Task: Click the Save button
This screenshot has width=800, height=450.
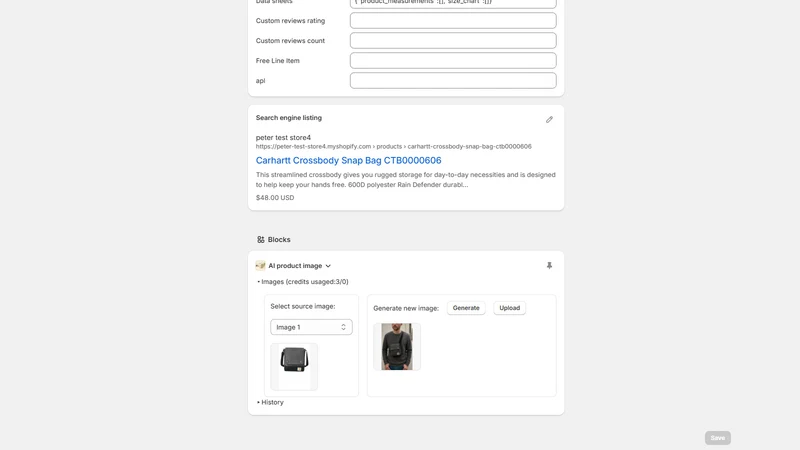Action: click(718, 438)
